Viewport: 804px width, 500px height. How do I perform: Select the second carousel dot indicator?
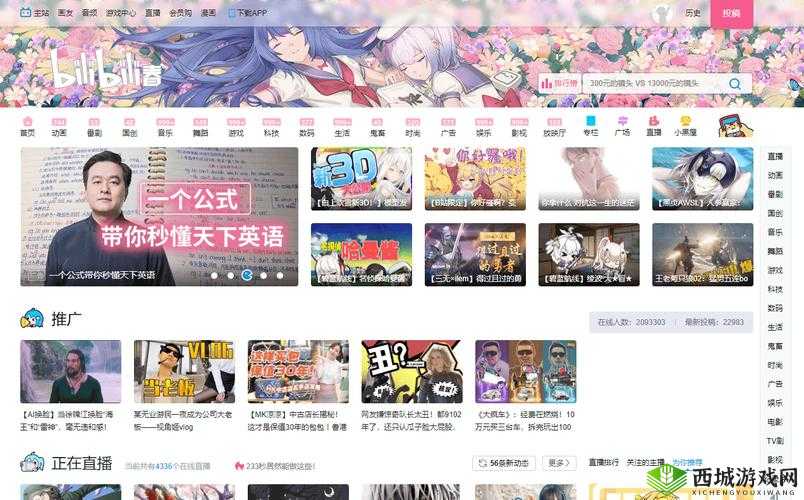(x=231, y=275)
